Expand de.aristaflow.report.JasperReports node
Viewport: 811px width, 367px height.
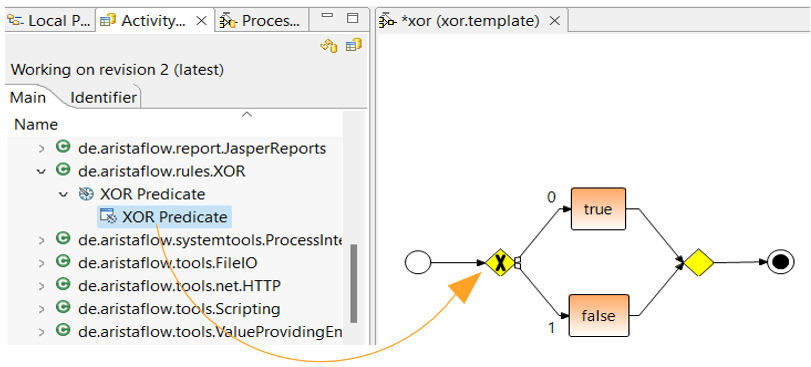[x=41, y=149]
